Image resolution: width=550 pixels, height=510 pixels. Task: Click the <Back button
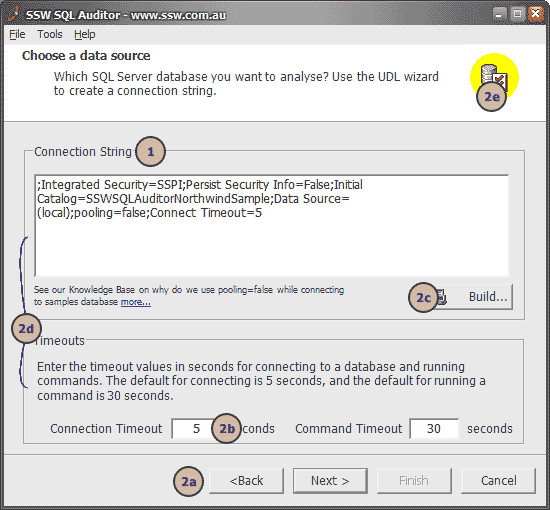point(246,481)
